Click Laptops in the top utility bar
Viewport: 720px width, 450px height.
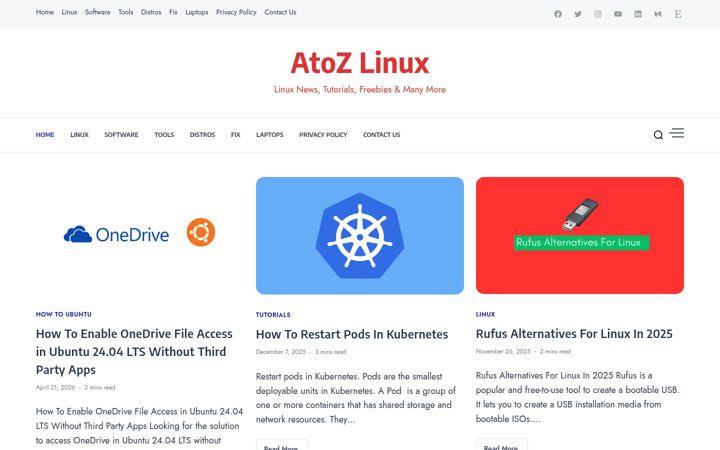(197, 12)
